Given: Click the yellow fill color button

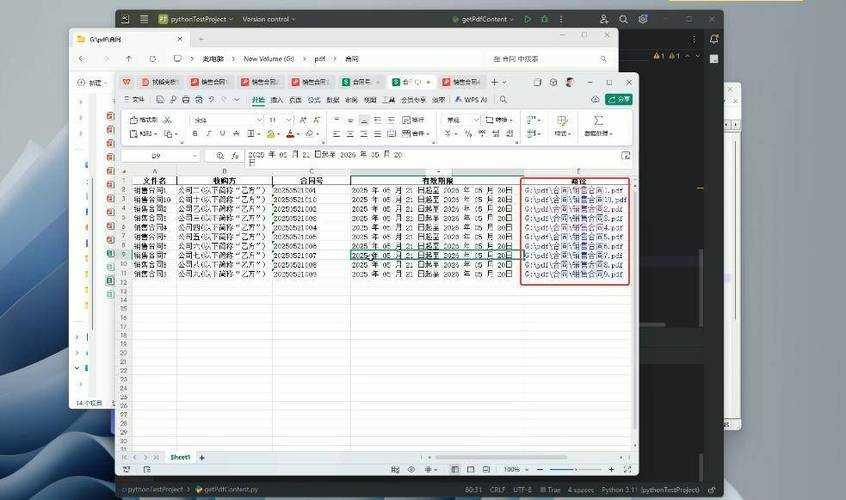Looking at the screenshot, I should (x=270, y=133).
